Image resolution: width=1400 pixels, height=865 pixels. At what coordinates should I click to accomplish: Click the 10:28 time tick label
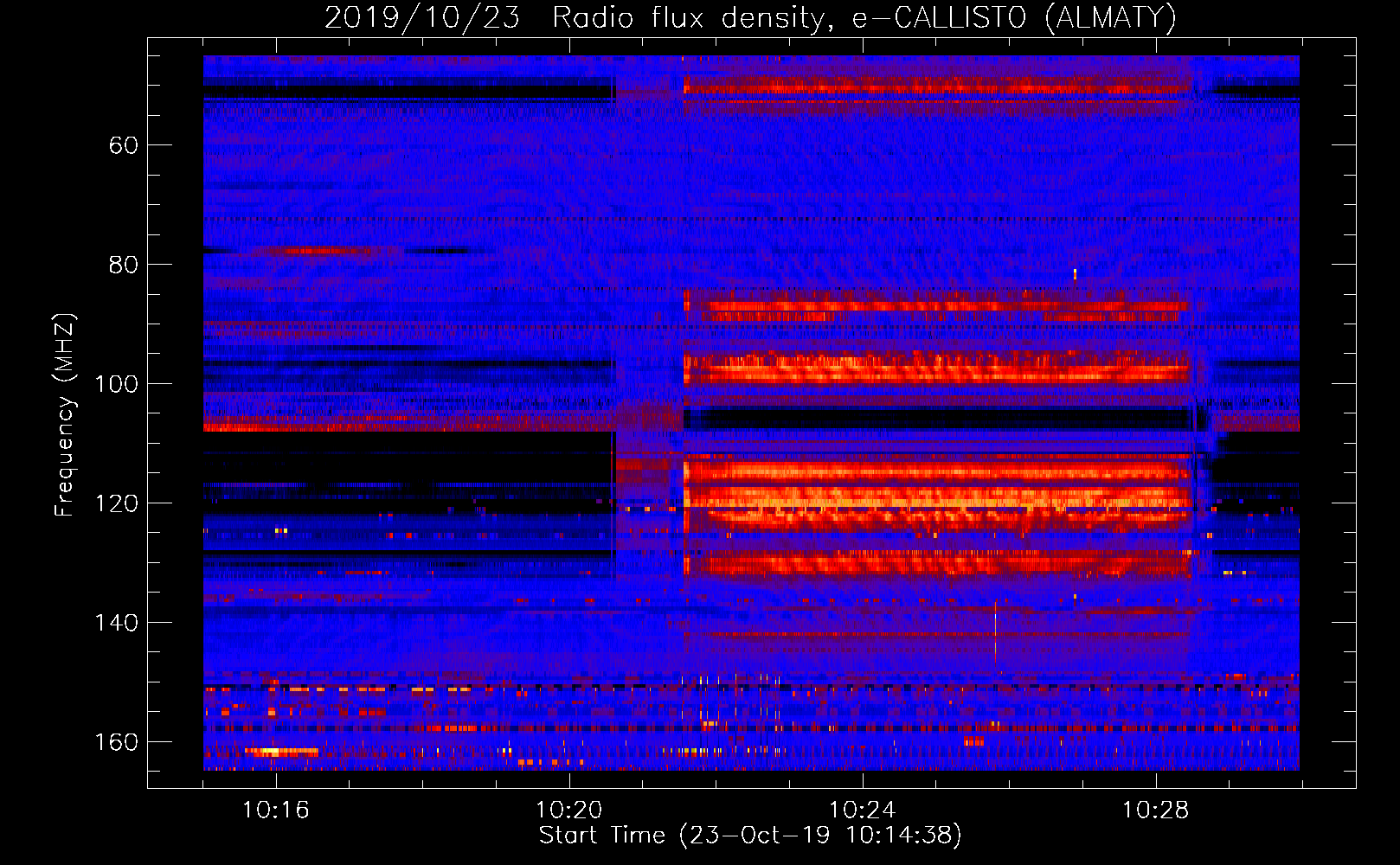pos(1156,811)
